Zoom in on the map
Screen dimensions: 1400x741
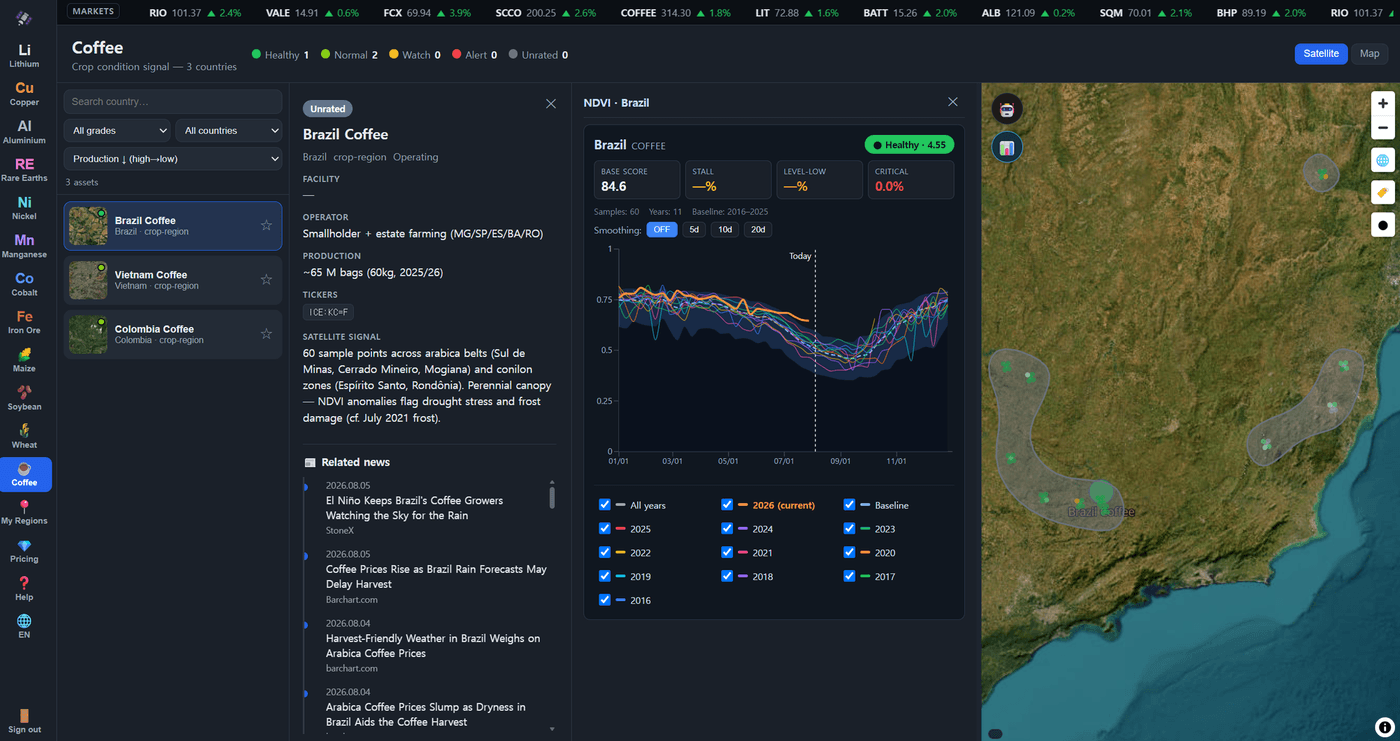pos(1383,103)
